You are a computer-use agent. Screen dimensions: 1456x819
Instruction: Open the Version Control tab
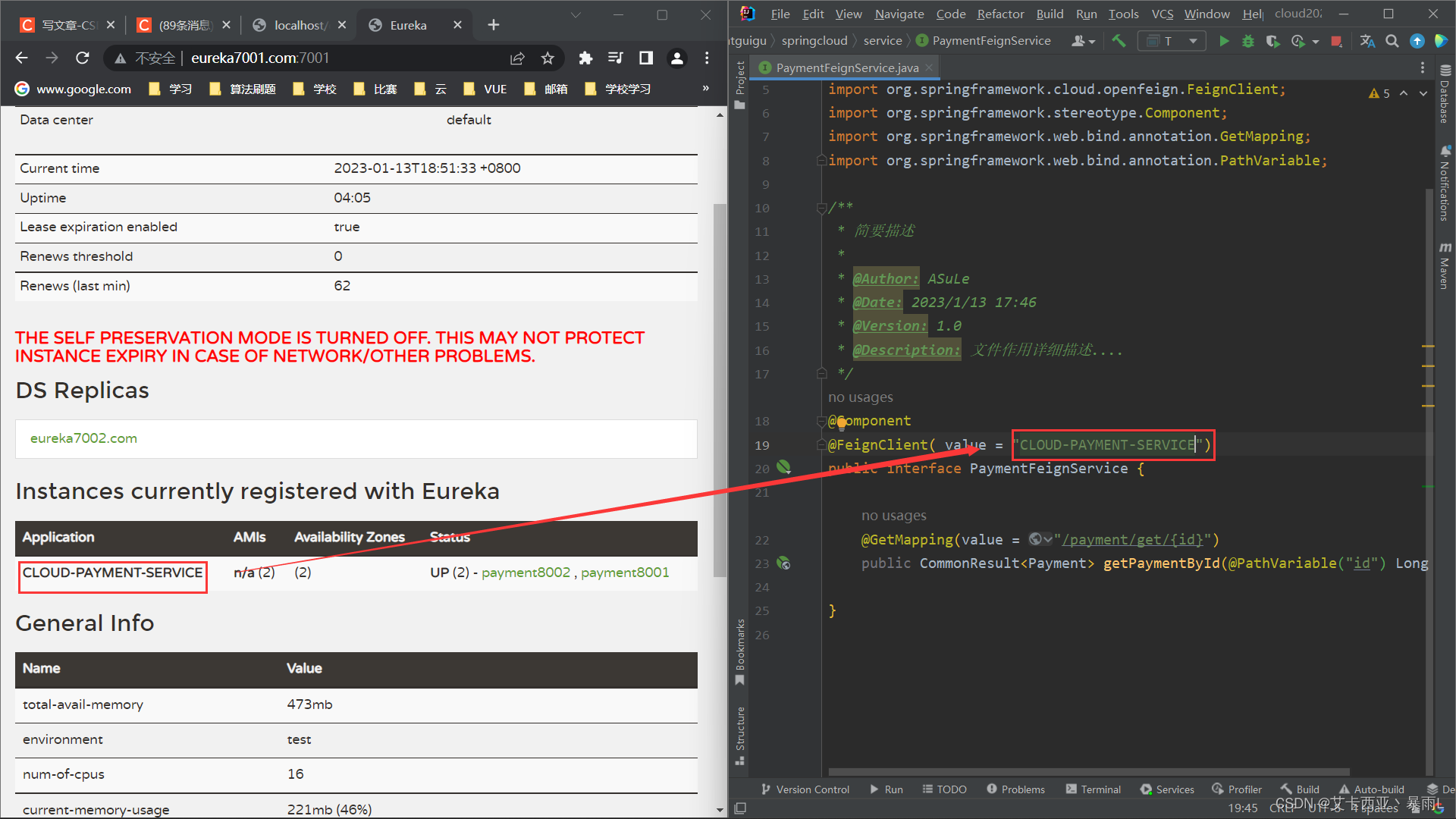tap(805, 789)
